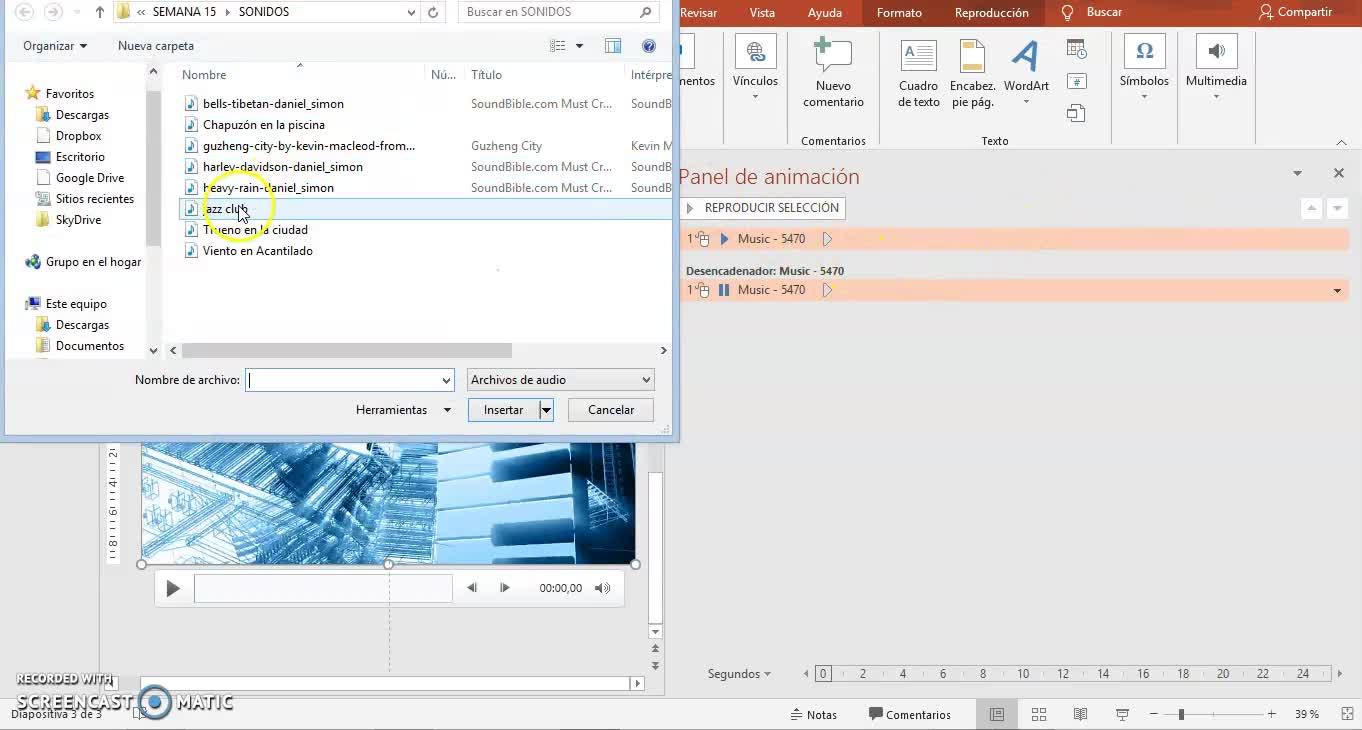1362x730 pixels.
Task: Click the WordArt icon in ribbon
Action: [1026, 58]
